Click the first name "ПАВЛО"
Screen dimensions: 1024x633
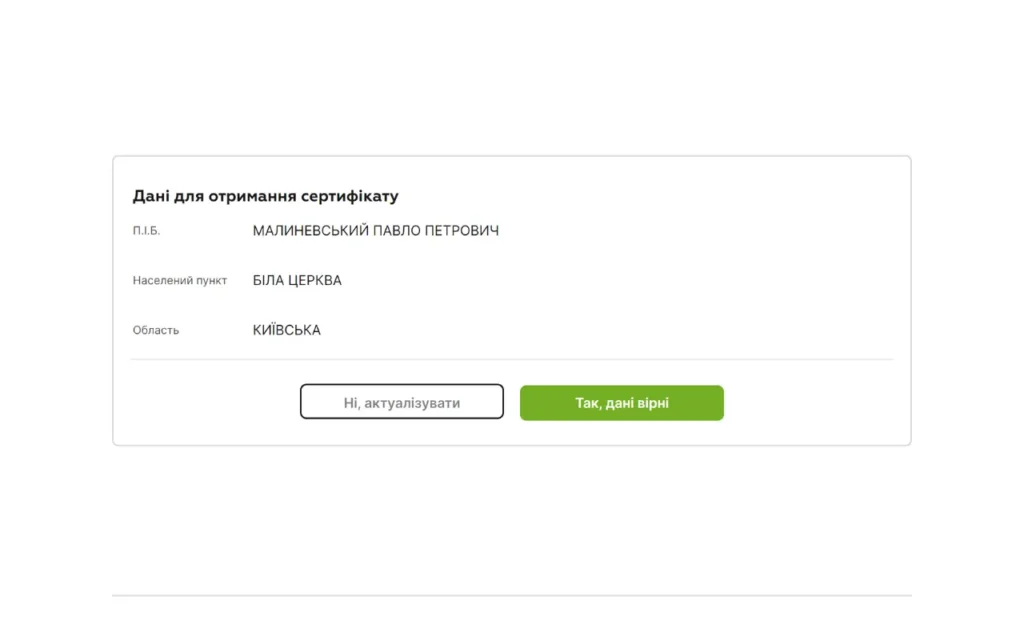click(x=397, y=231)
